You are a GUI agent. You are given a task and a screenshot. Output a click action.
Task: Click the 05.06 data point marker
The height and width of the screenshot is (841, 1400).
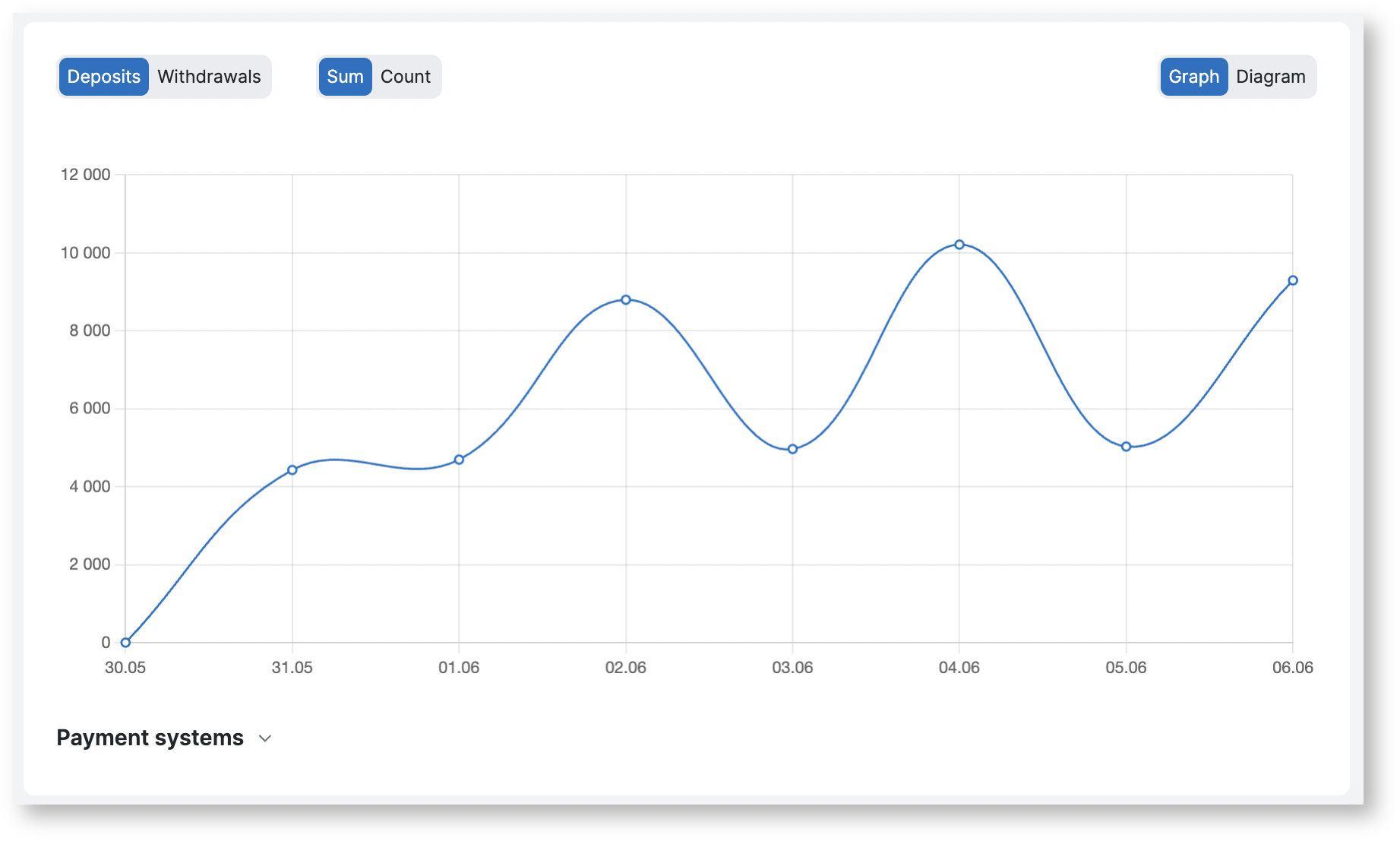click(1126, 447)
